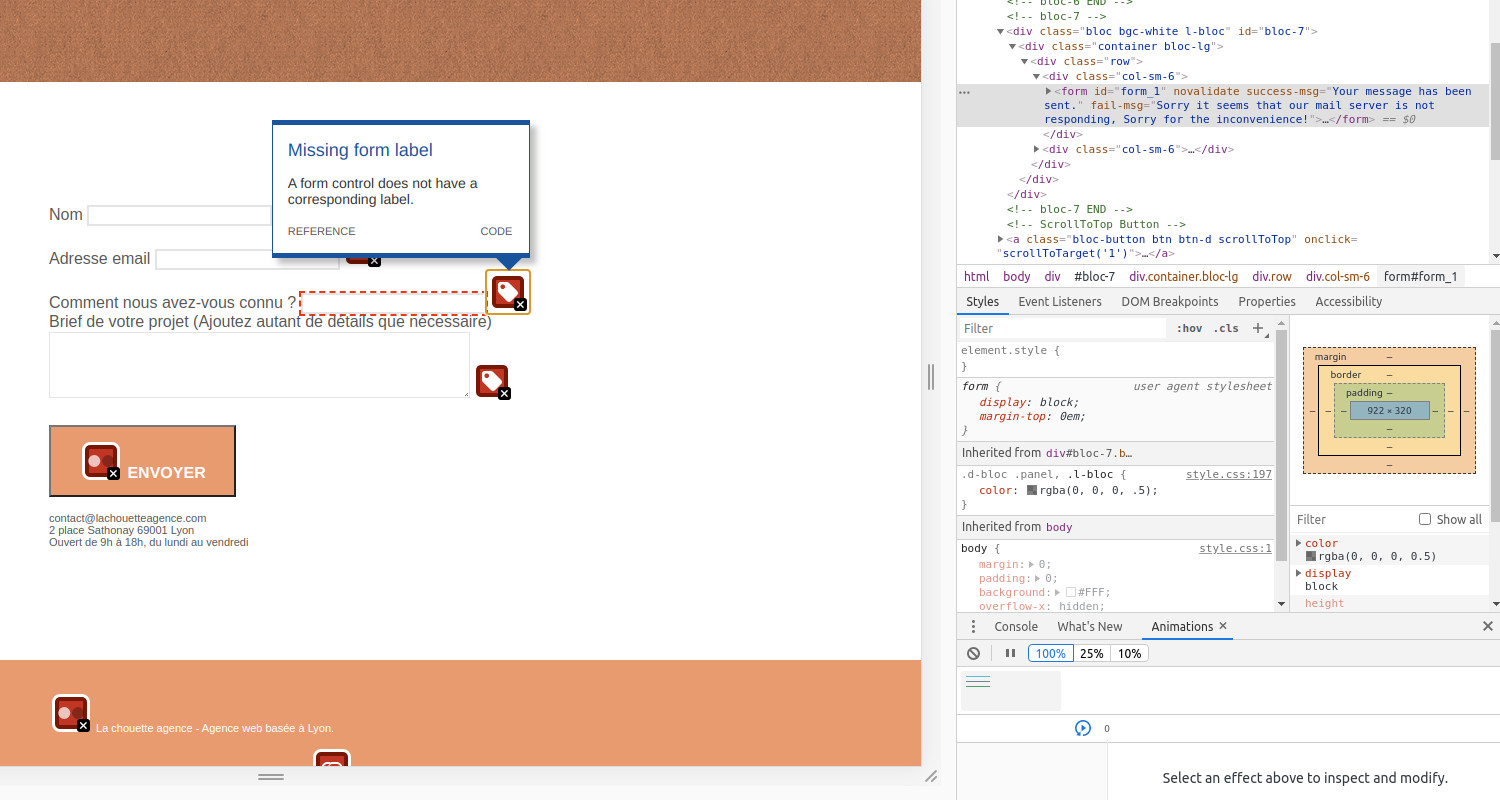Toggle the .cls element classes panel
The width and height of the screenshot is (1500, 800).
point(1226,328)
